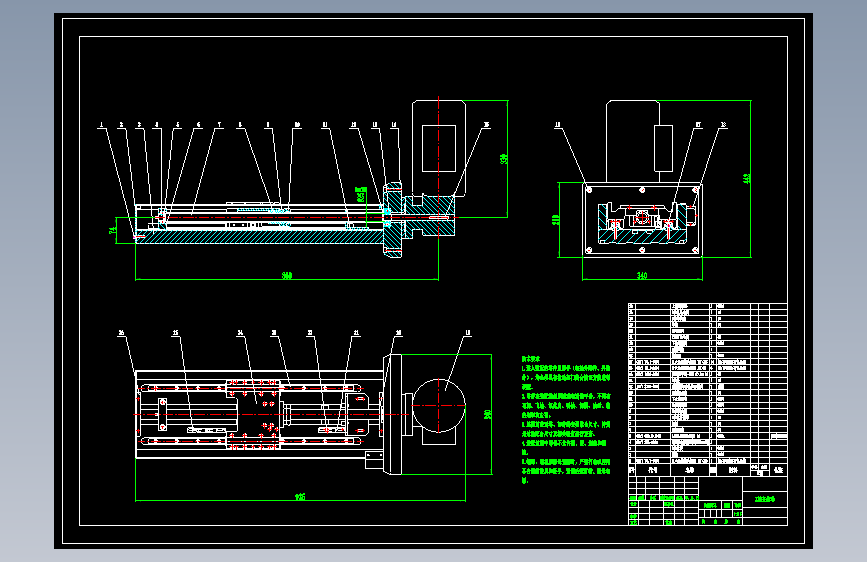Select the 340 width dimension below end view

[642, 275]
